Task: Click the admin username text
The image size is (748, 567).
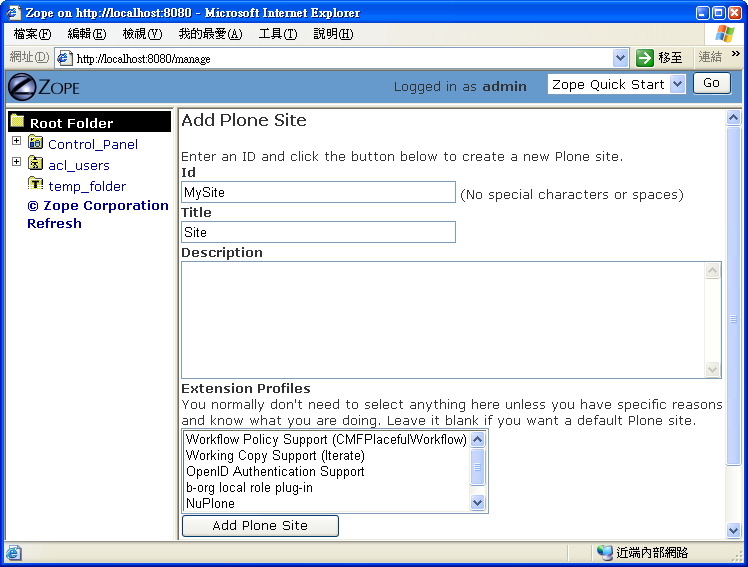Action: point(504,86)
